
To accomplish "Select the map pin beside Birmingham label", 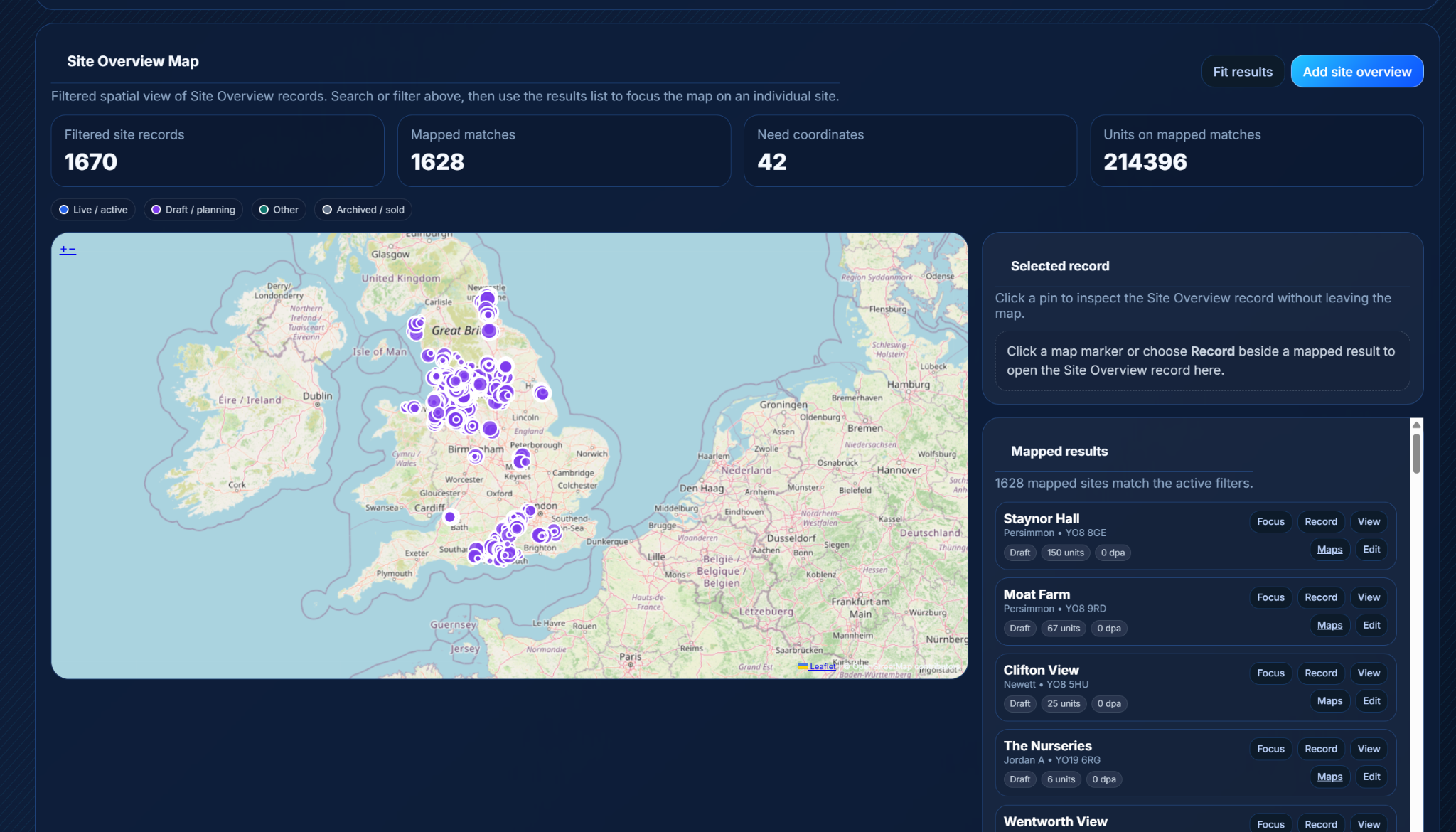I will (475, 457).
